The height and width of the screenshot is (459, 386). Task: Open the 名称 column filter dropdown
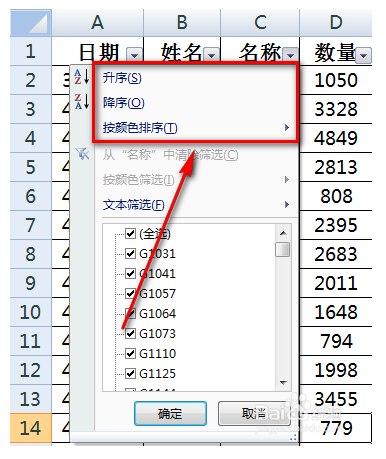[290, 55]
